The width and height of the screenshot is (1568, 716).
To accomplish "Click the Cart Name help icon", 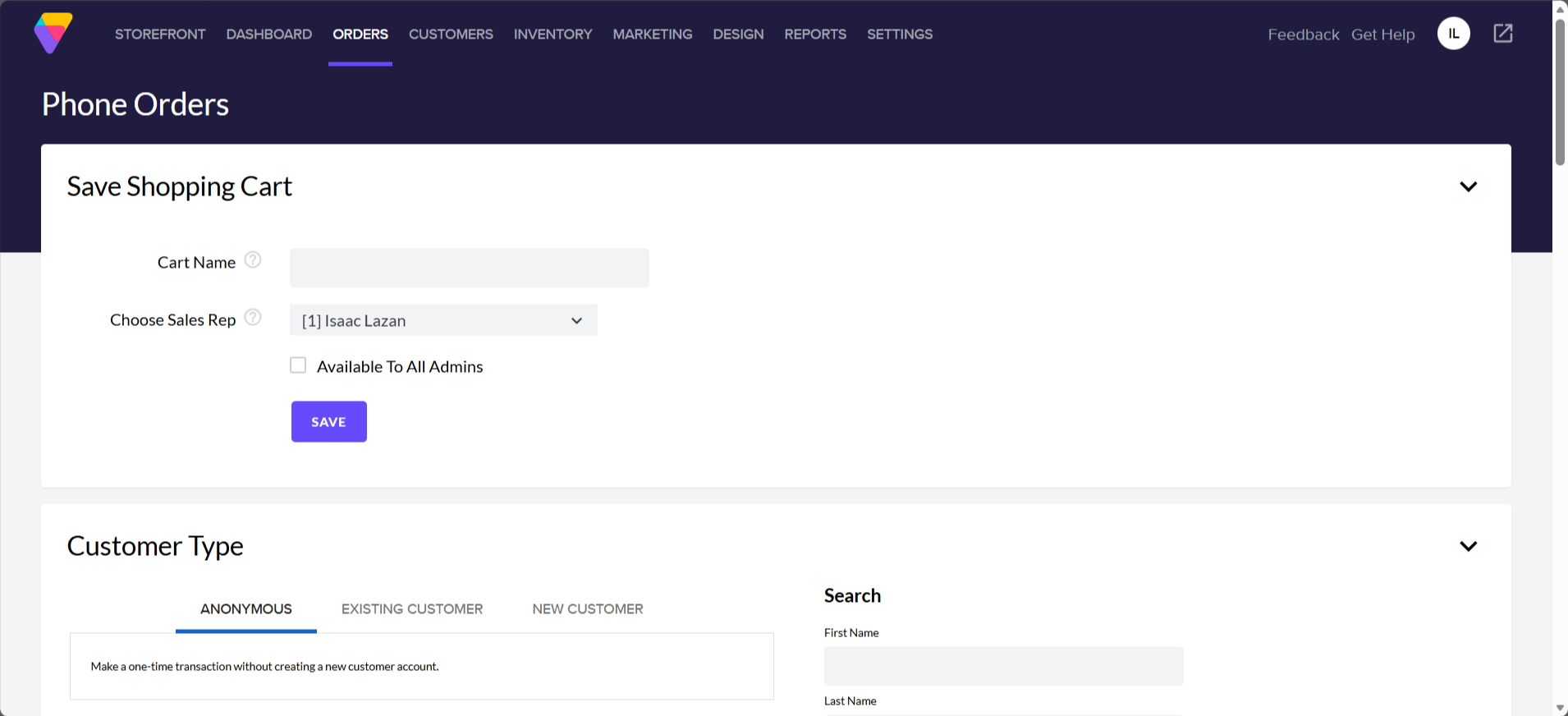I will [x=253, y=260].
